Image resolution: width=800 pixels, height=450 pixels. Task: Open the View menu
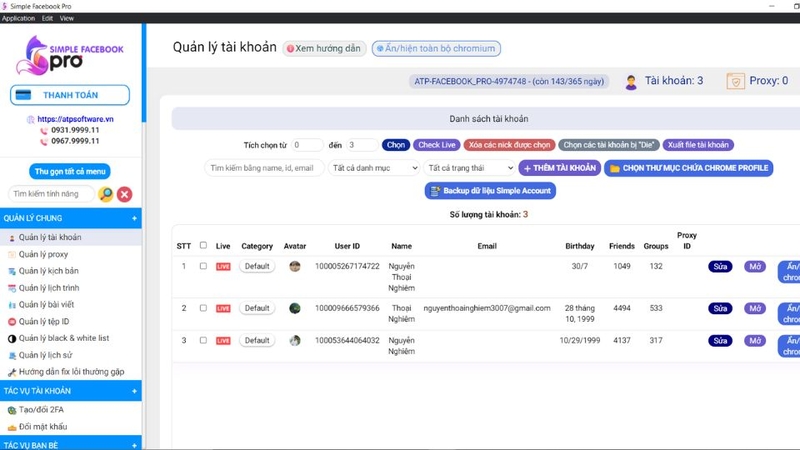[67, 18]
